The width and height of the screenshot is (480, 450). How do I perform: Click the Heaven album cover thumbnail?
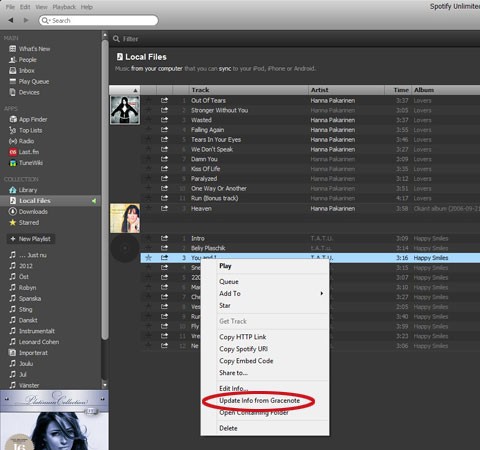pos(125,218)
